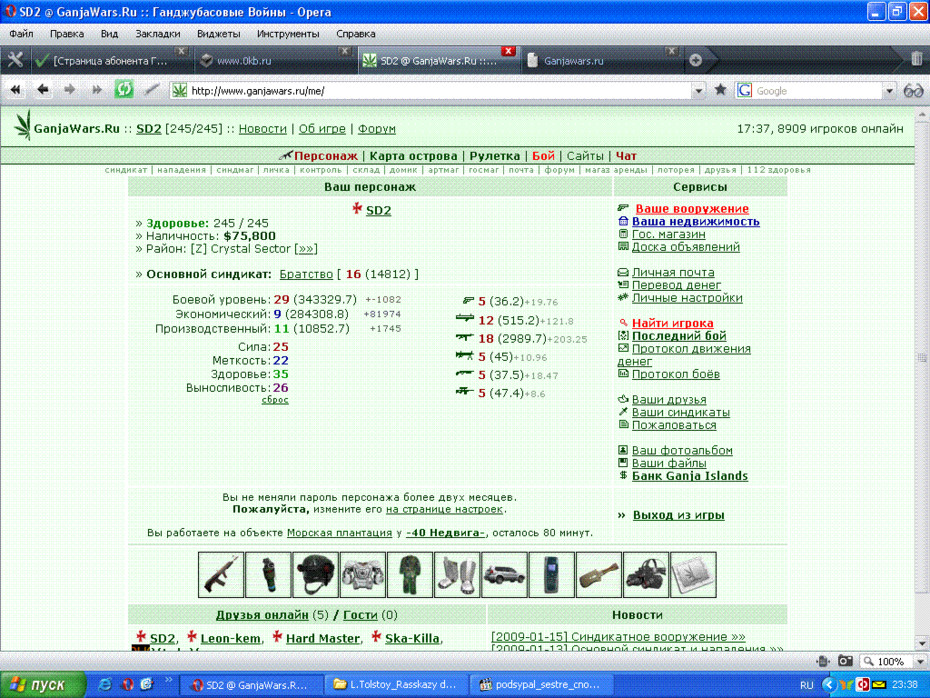Open the Файл menu
930x698 pixels.
(x=21, y=34)
